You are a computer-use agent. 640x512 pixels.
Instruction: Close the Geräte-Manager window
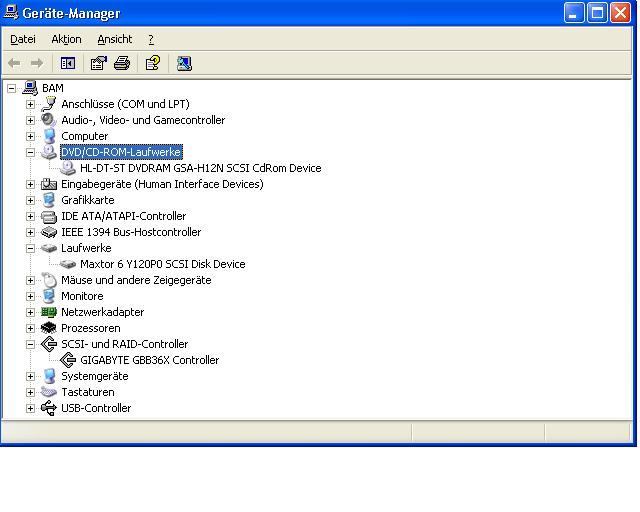(620, 13)
